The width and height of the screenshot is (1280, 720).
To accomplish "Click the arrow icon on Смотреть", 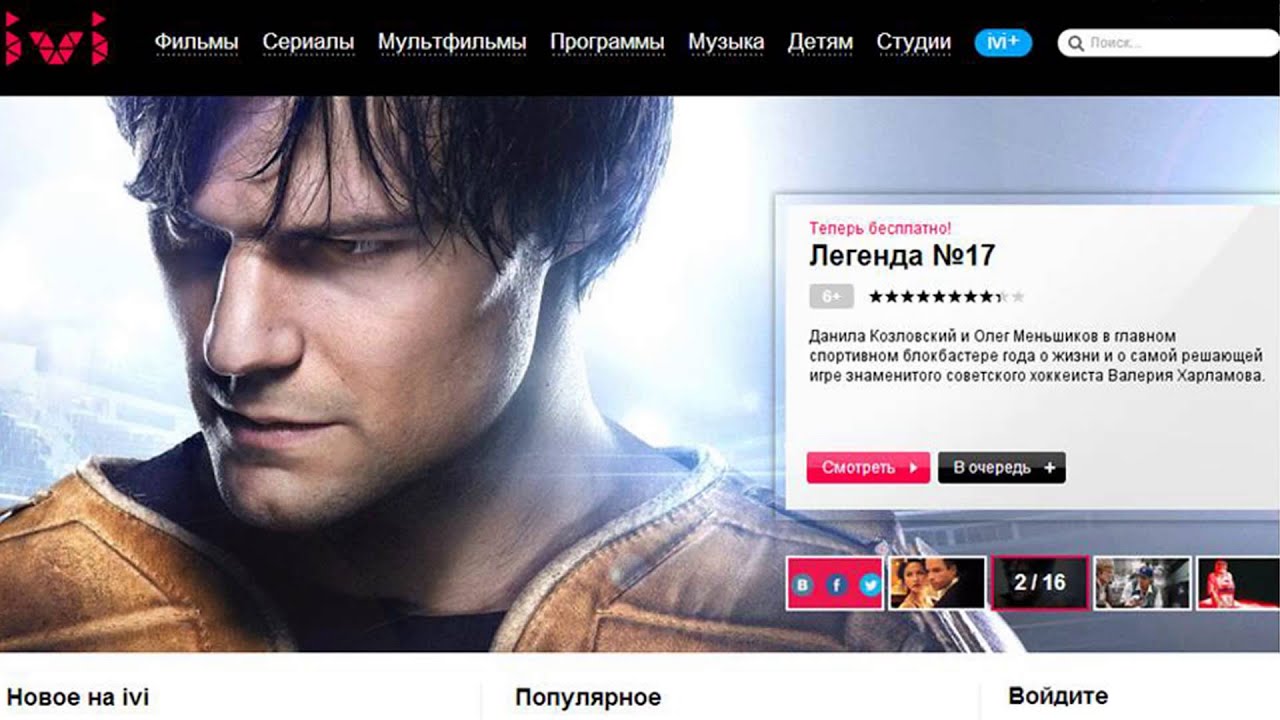I will coord(913,468).
